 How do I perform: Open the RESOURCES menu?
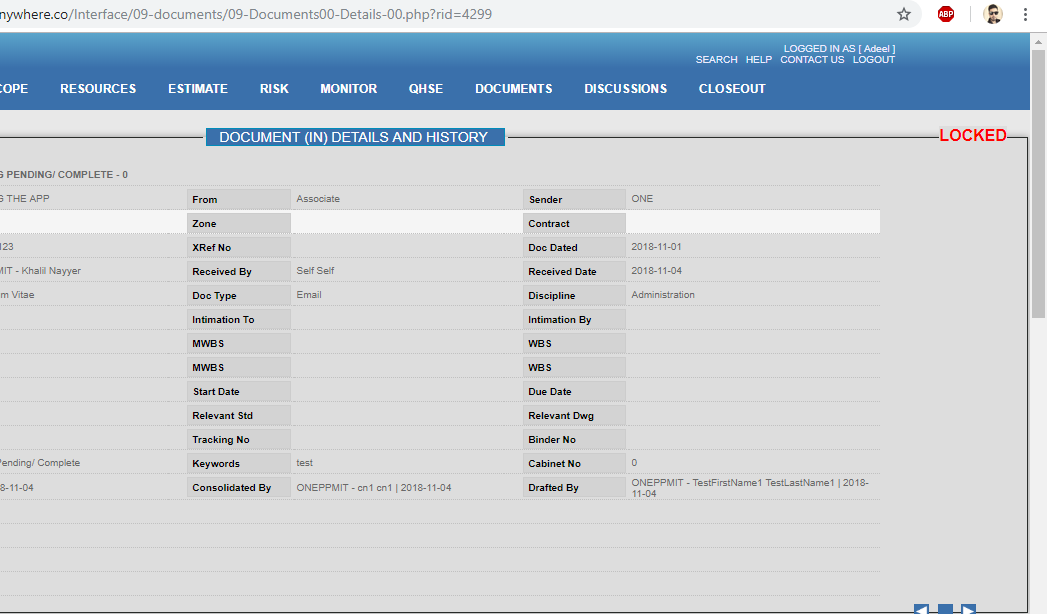[98, 89]
